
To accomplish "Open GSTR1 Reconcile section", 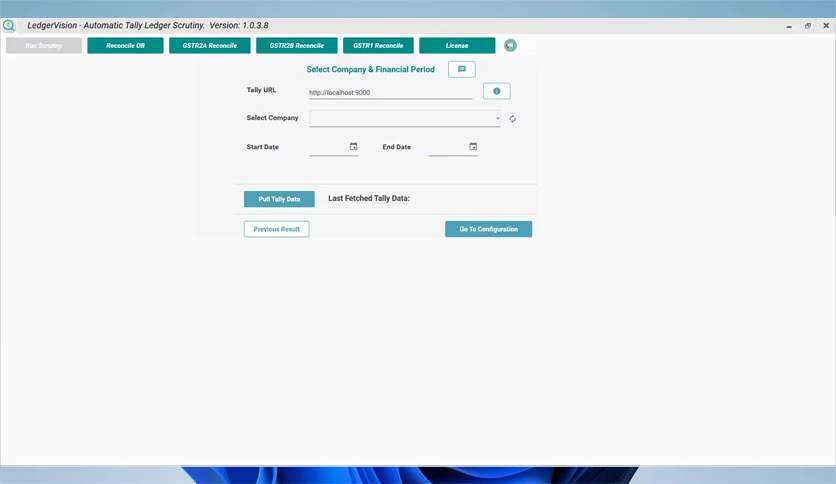I will click(378, 45).
